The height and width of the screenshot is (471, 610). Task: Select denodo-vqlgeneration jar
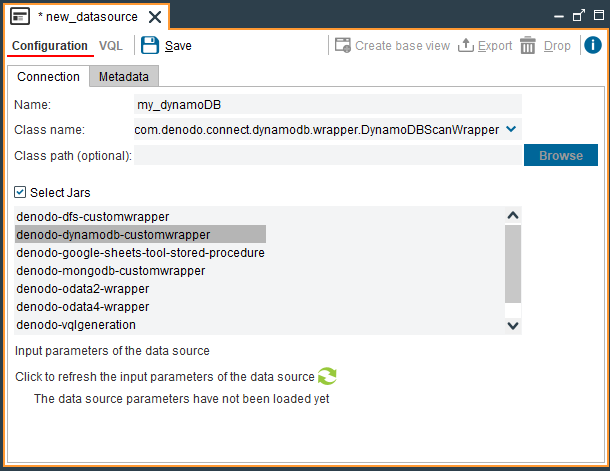pyautogui.click(x=76, y=325)
